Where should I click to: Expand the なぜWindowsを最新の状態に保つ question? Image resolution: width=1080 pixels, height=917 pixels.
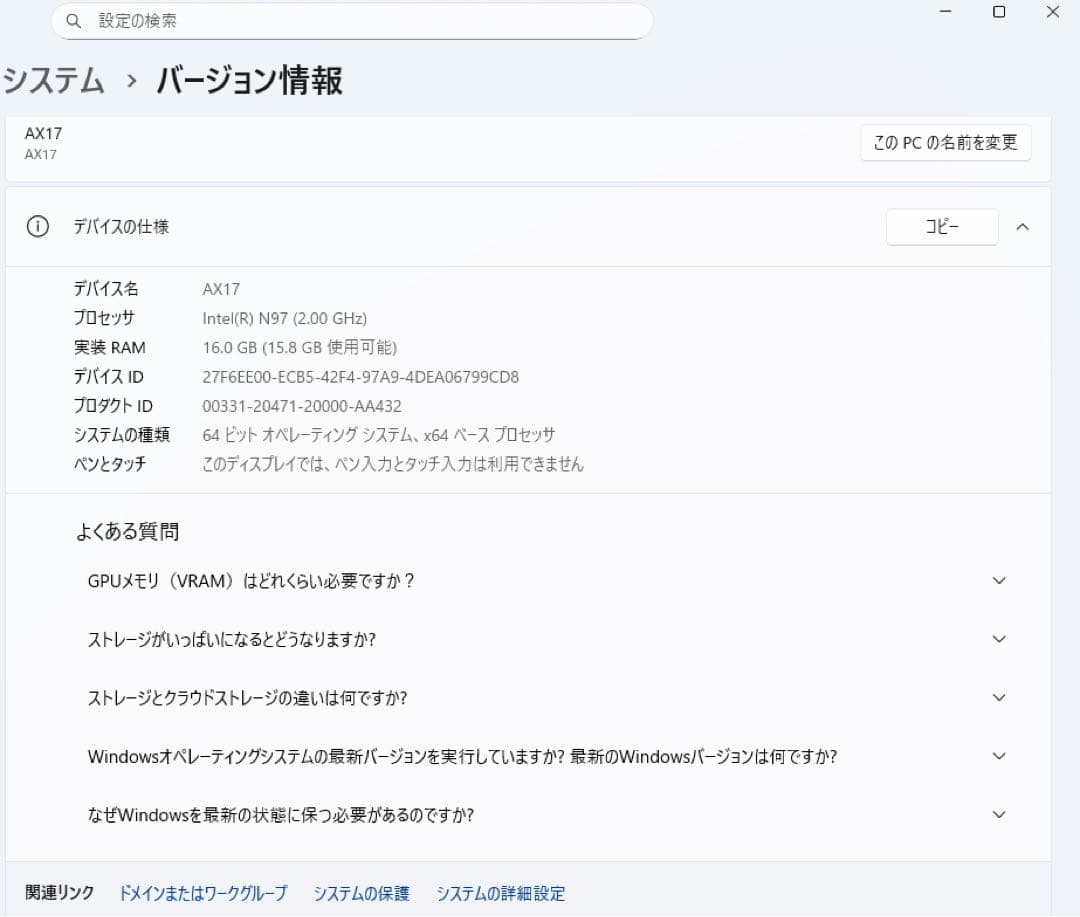(998, 814)
